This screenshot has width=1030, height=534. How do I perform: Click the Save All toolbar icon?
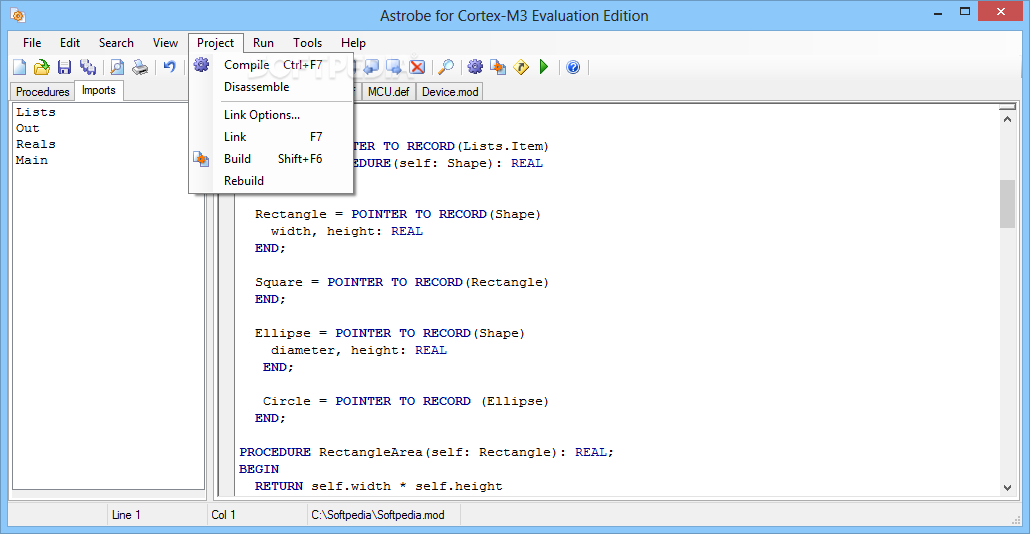[x=87, y=67]
